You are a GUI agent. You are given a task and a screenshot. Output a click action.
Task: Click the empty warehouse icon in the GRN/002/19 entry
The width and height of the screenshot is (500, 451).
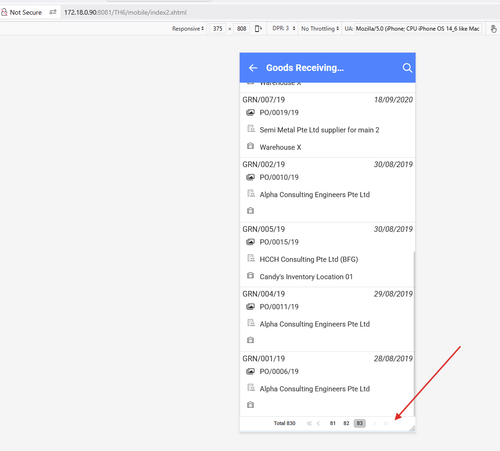pos(250,211)
